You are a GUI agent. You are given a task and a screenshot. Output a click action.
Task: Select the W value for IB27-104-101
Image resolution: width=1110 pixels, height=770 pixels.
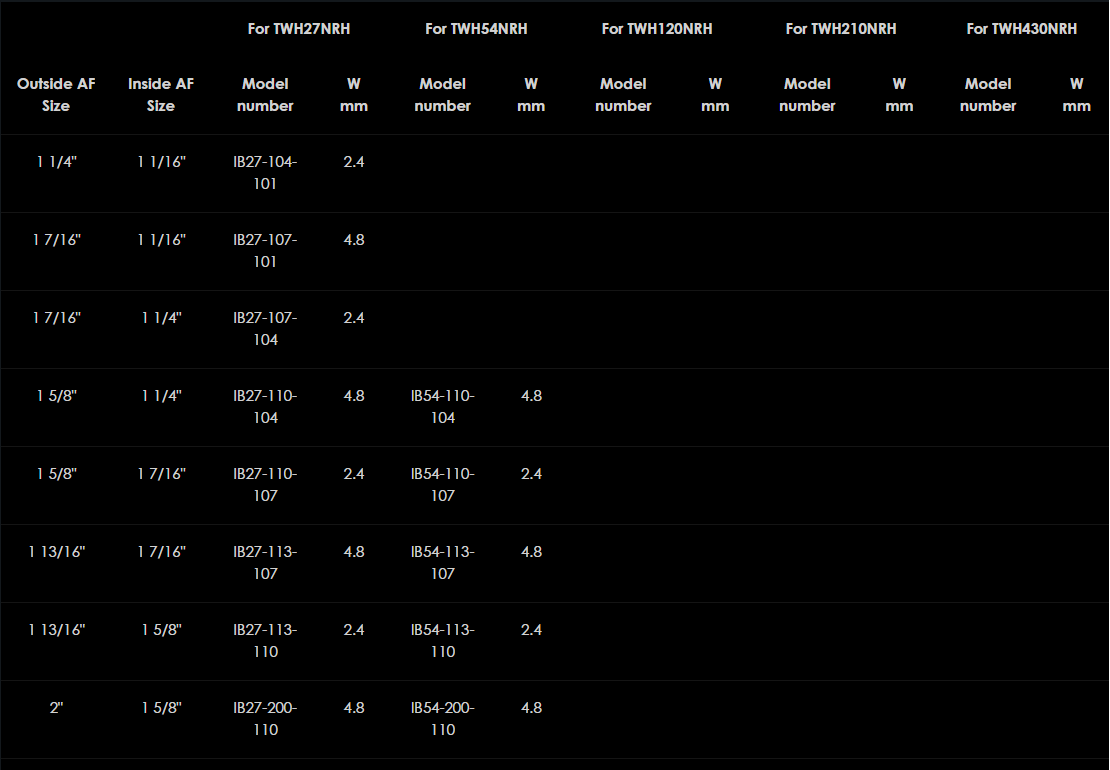point(354,162)
